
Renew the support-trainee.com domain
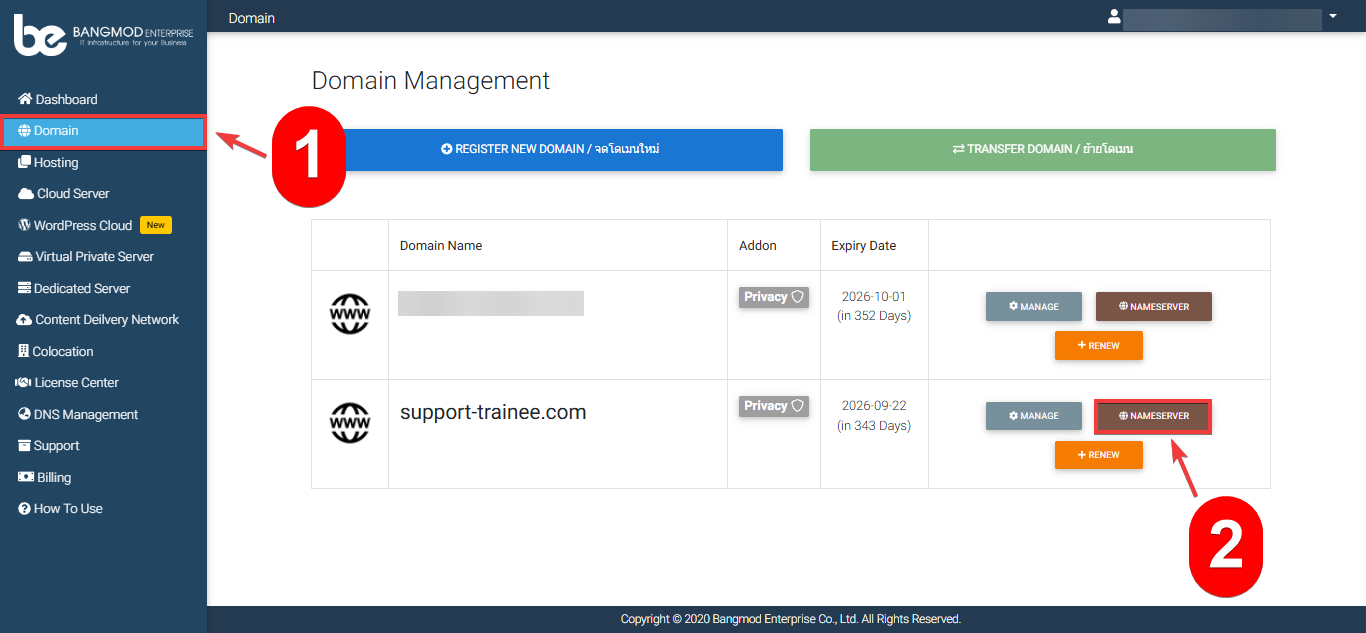pyautogui.click(x=1098, y=455)
